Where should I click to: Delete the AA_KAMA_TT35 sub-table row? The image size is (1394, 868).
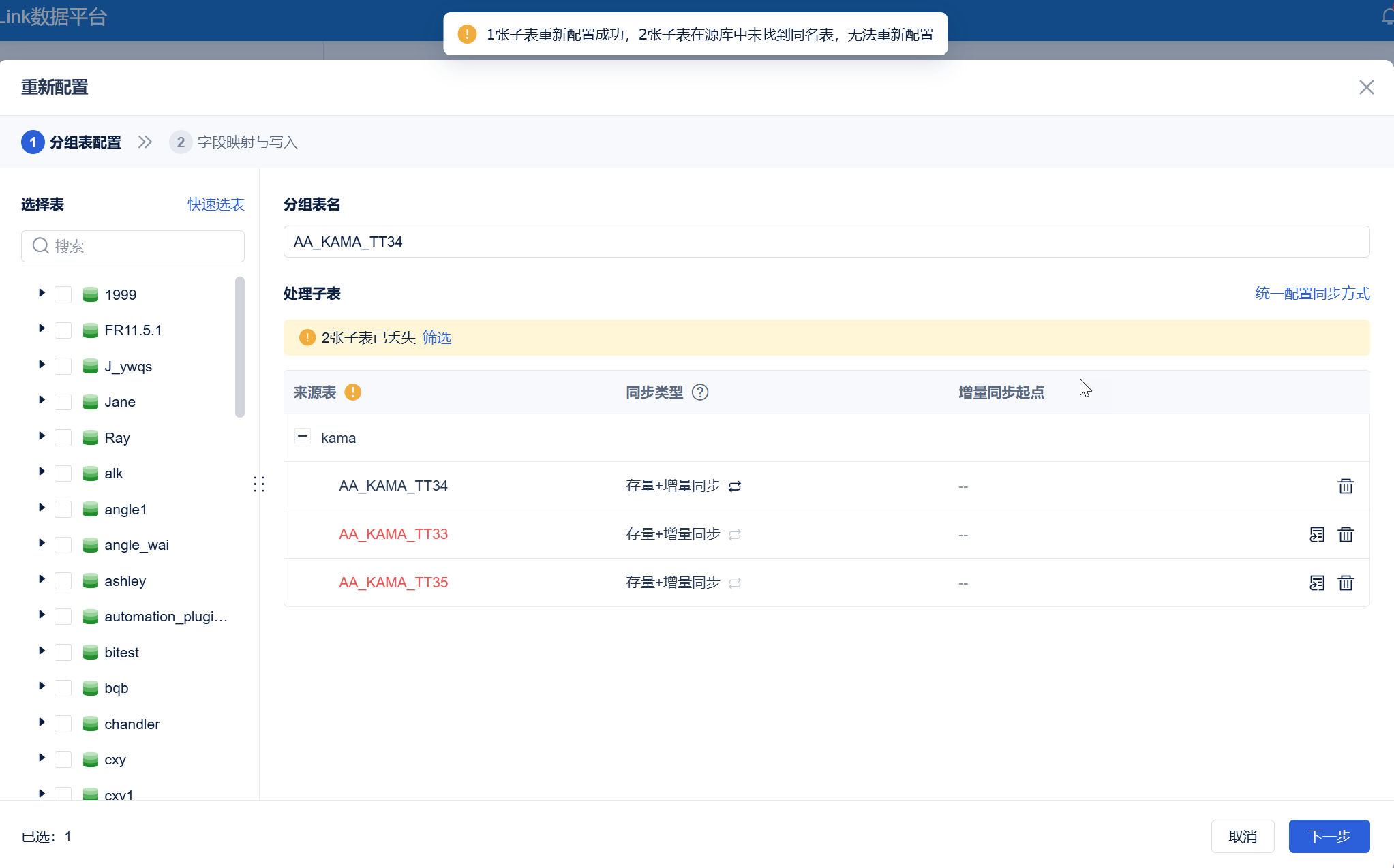tap(1346, 583)
